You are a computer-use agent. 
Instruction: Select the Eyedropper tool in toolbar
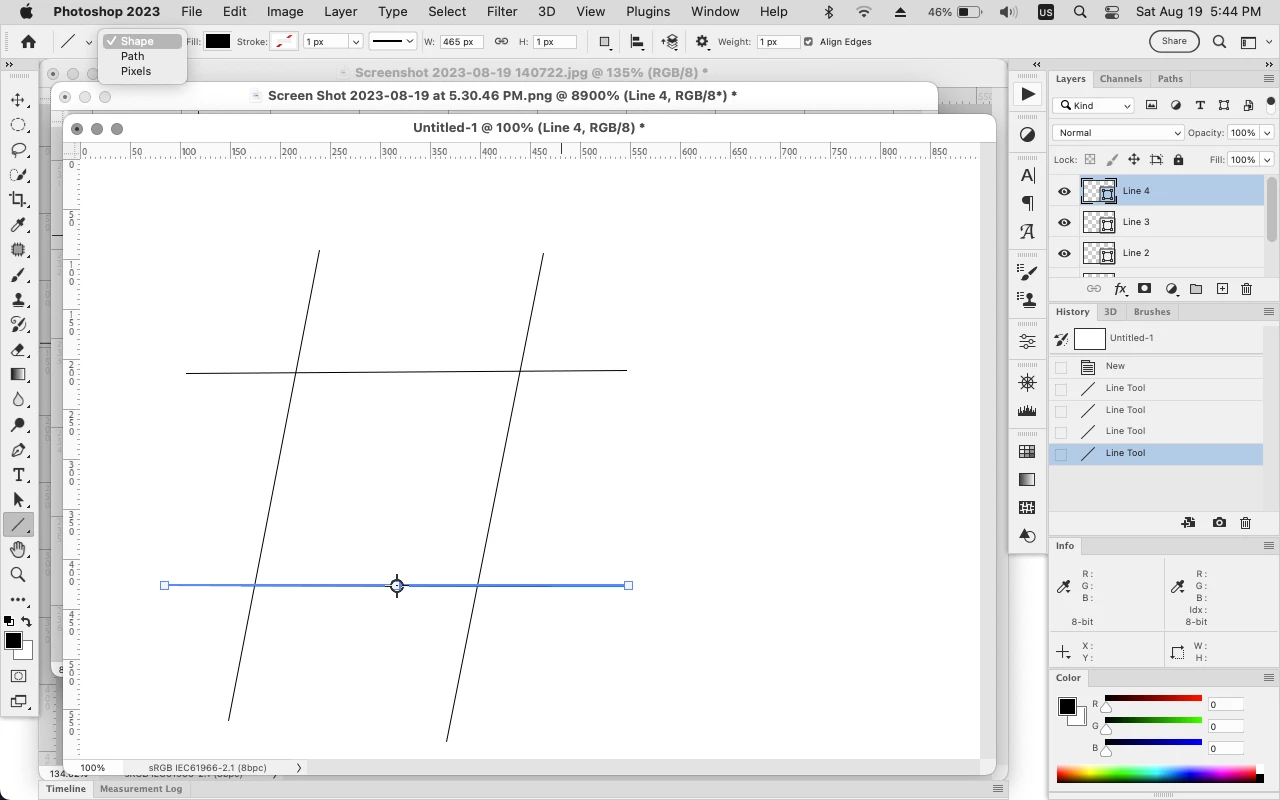(18, 225)
